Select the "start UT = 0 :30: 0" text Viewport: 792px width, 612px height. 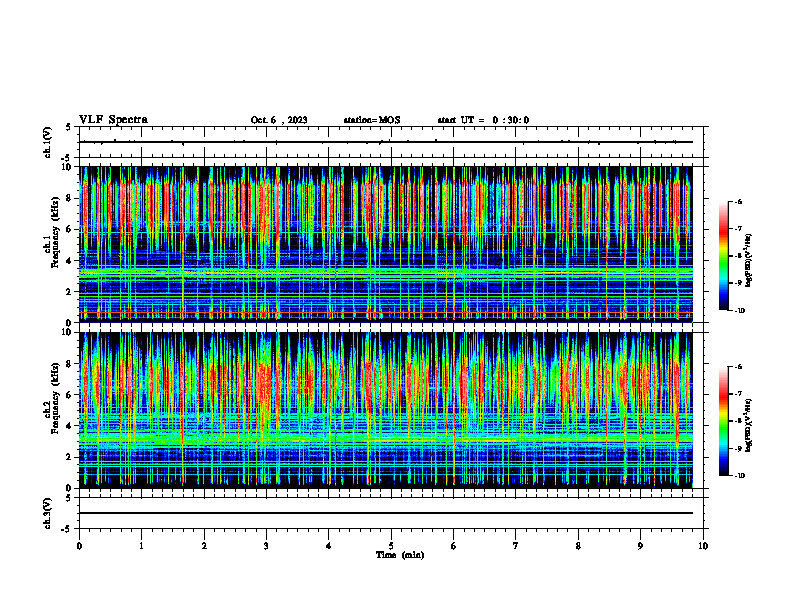click(x=483, y=120)
